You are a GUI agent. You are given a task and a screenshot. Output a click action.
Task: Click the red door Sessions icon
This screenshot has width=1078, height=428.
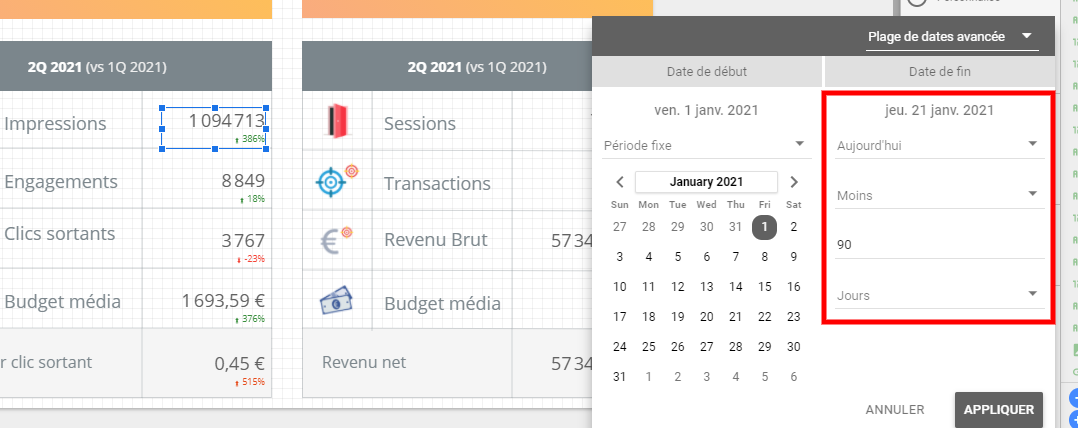tap(336, 120)
